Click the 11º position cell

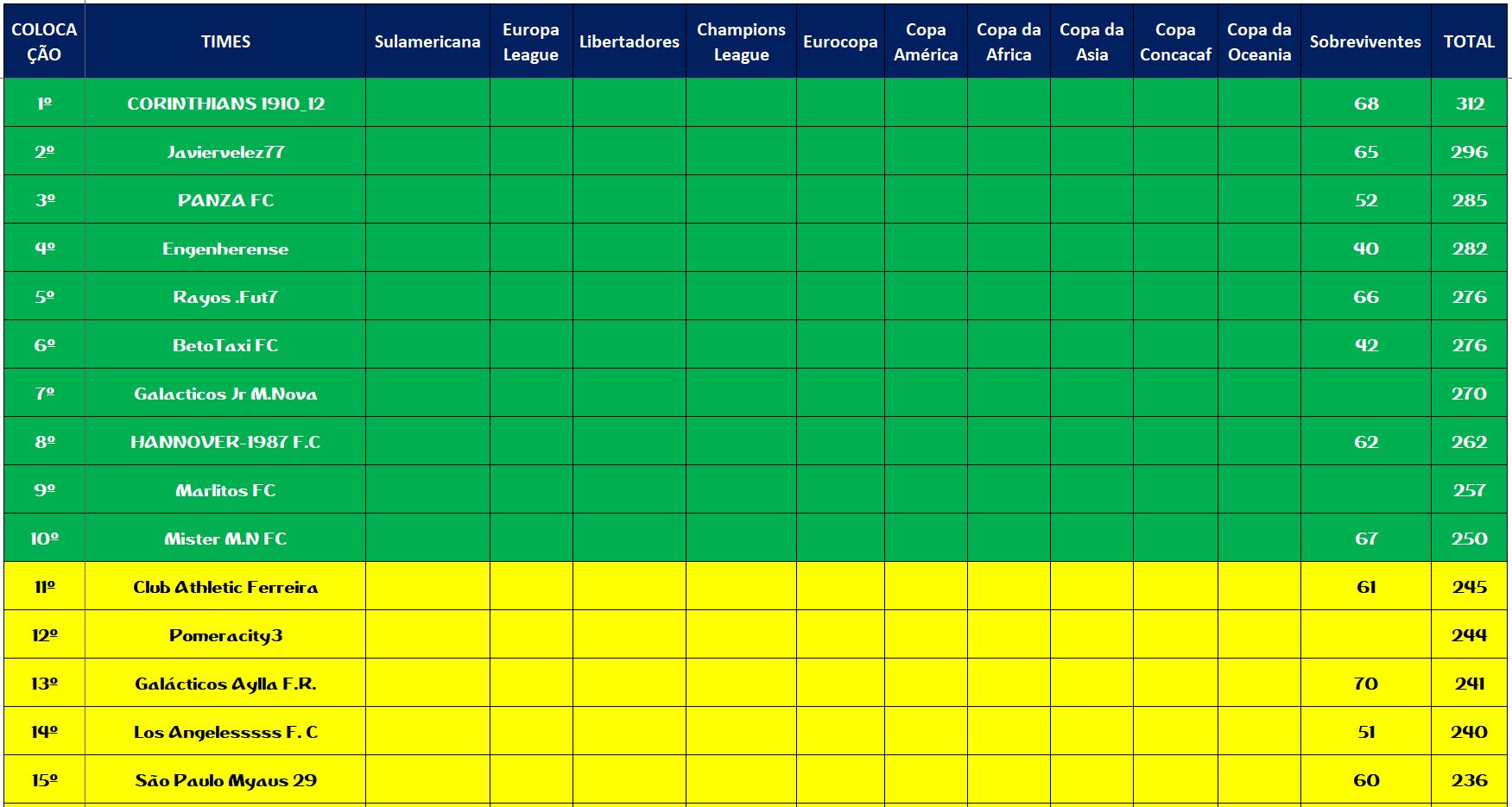pos(45,587)
